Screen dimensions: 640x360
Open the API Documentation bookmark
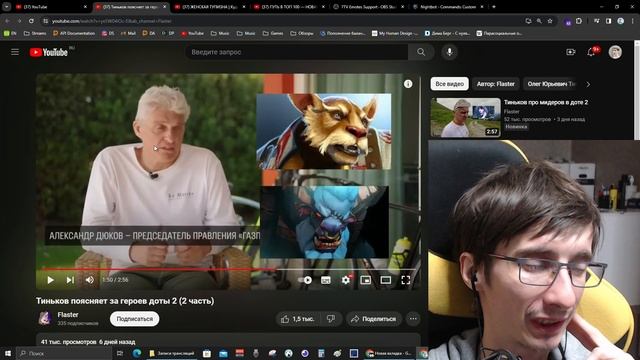pyautogui.click(x=74, y=33)
